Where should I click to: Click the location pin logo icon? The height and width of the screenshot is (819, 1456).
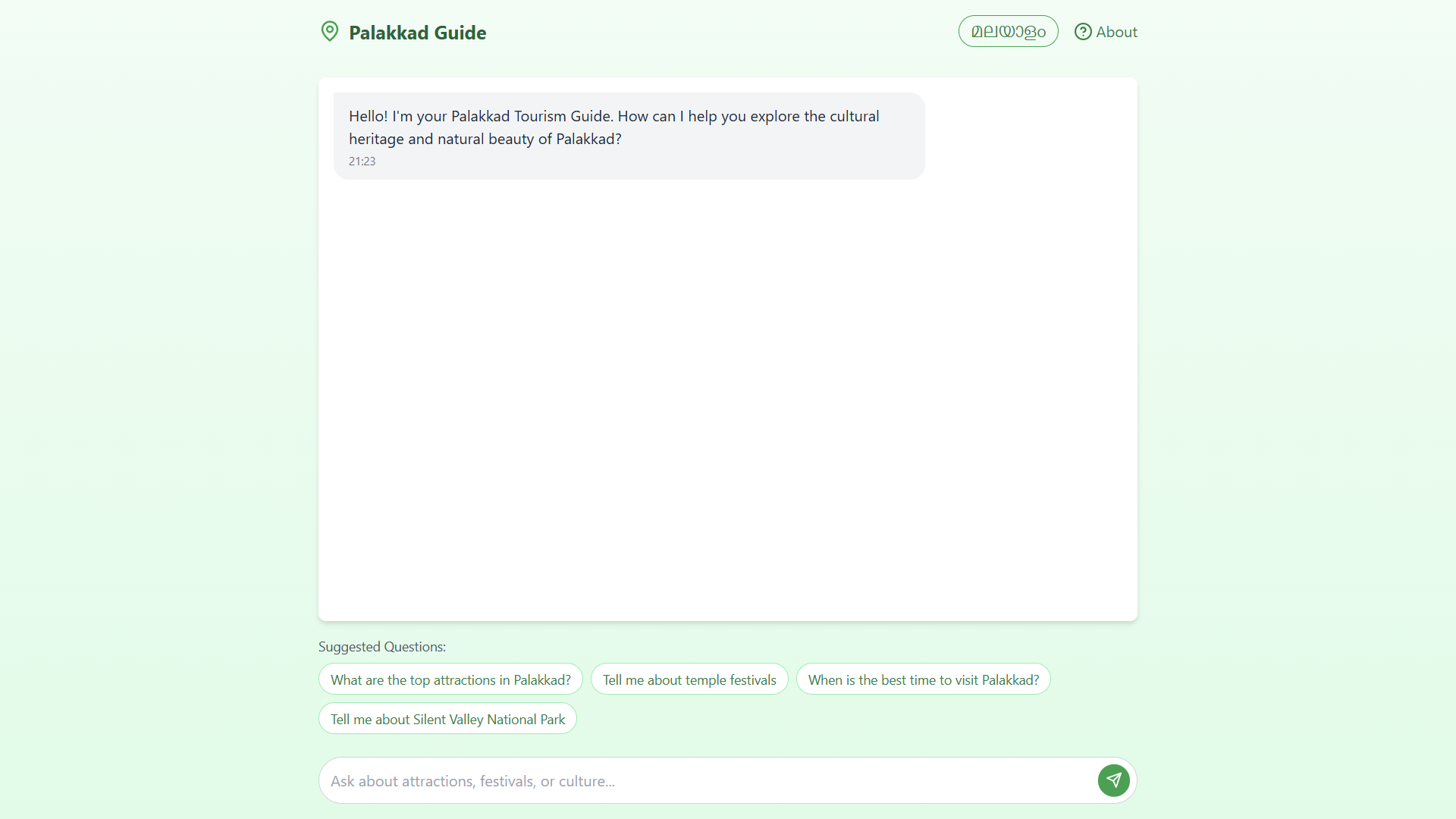pyautogui.click(x=330, y=31)
